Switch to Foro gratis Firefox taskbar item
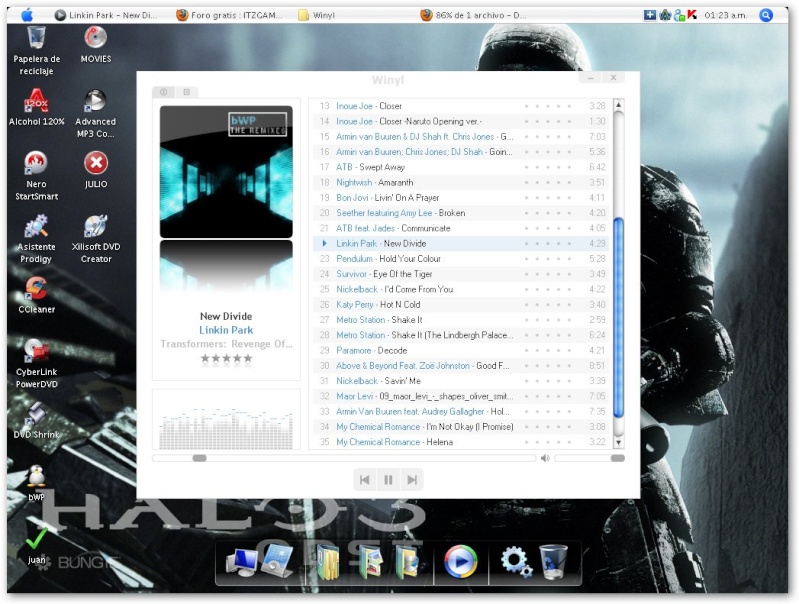This screenshot has height=604, width=799. tap(229, 15)
